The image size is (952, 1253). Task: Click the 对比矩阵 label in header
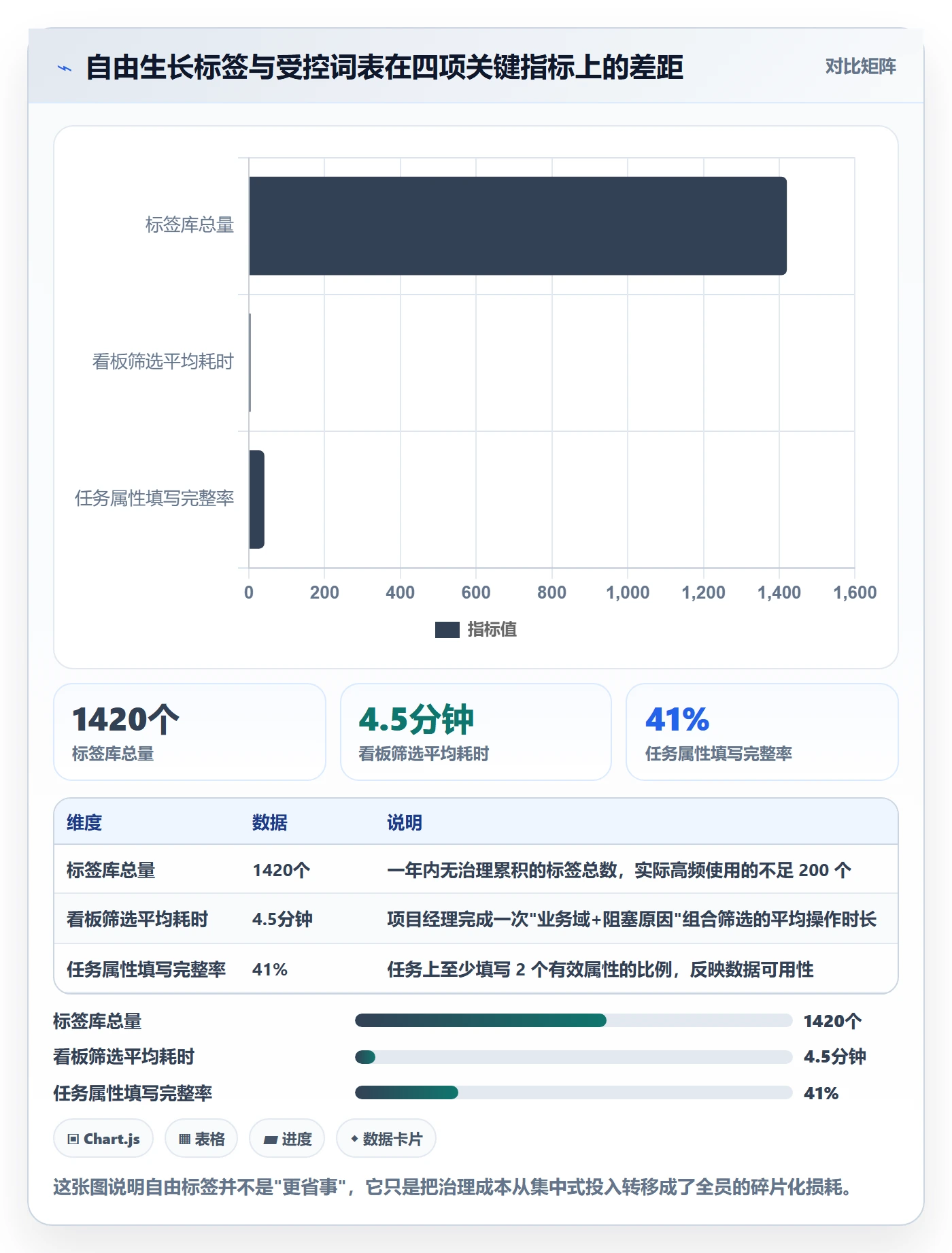(860, 66)
